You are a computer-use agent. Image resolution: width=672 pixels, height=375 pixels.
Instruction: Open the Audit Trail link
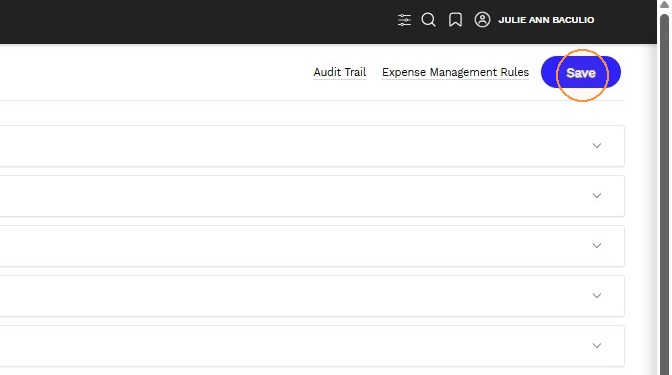point(340,72)
